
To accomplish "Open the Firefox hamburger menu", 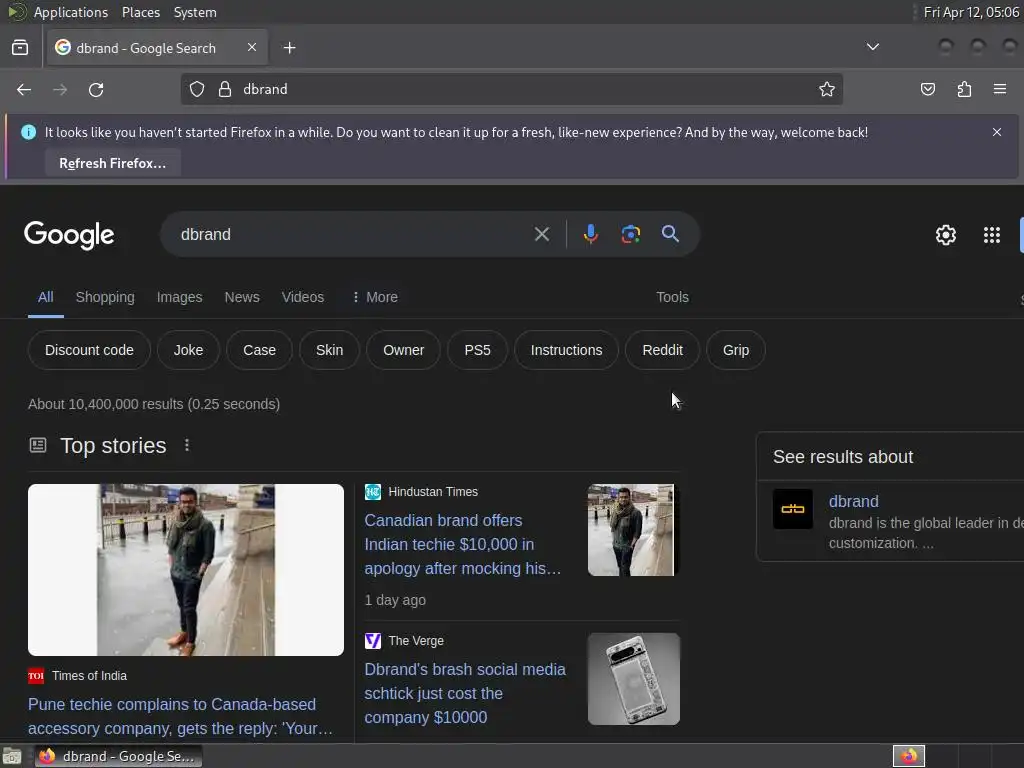I will coord(999,89).
